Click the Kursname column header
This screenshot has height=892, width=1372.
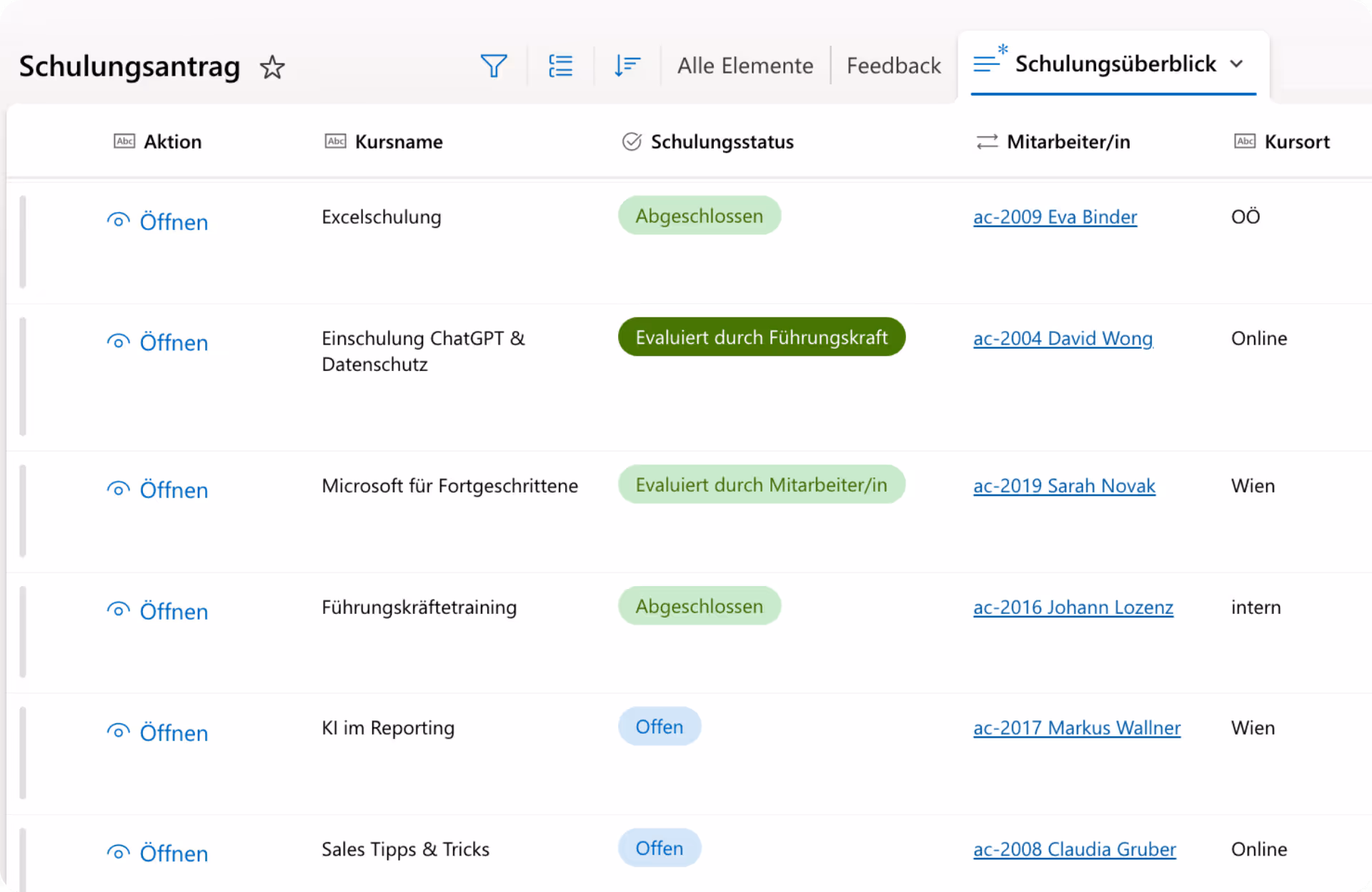click(x=398, y=142)
